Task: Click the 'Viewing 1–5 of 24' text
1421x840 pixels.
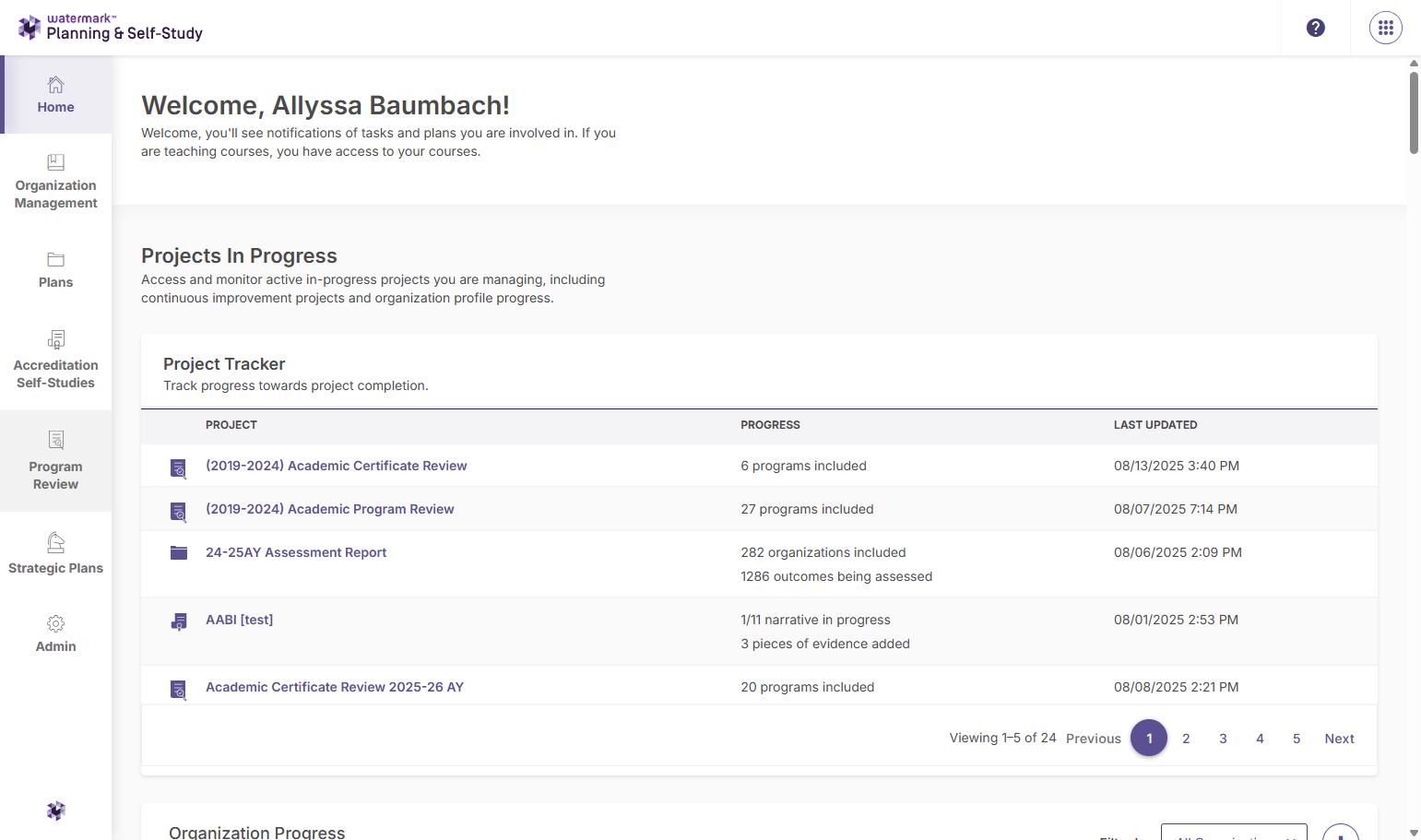Action: pos(1003,738)
